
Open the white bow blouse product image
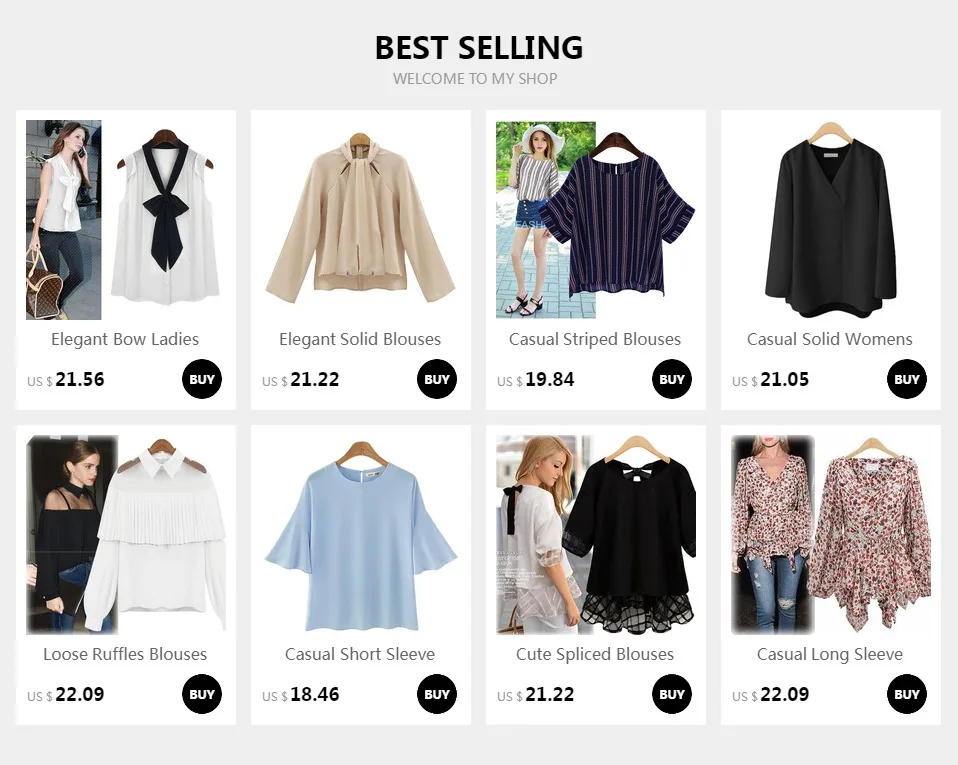(125, 220)
